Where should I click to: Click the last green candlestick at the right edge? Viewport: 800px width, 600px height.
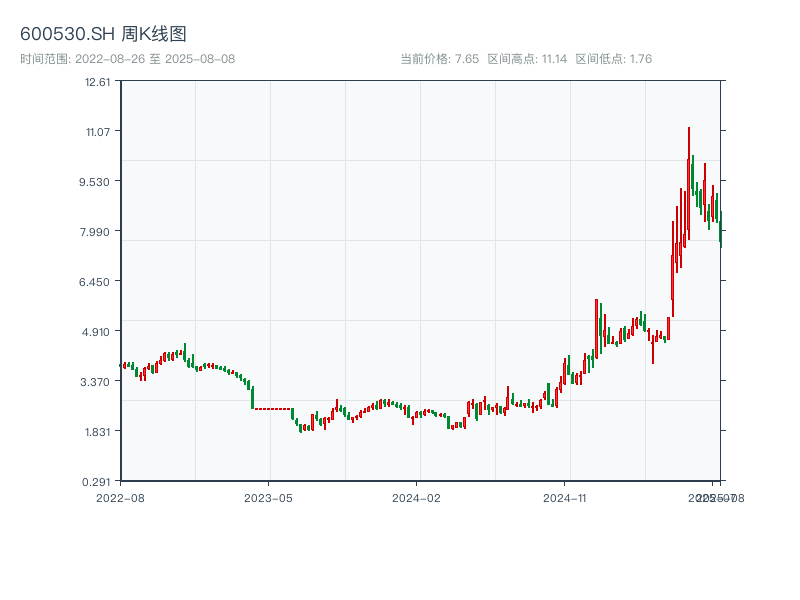(x=721, y=230)
